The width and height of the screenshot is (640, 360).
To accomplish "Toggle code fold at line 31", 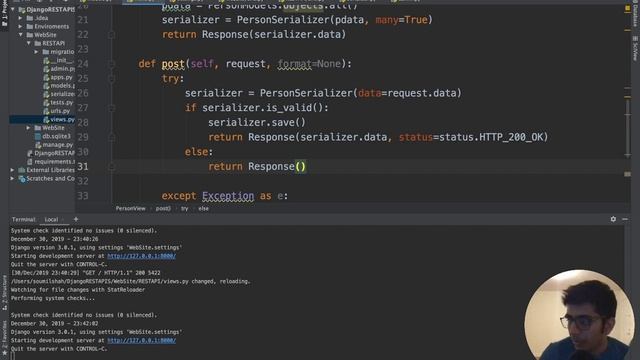I will click(111, 167).
